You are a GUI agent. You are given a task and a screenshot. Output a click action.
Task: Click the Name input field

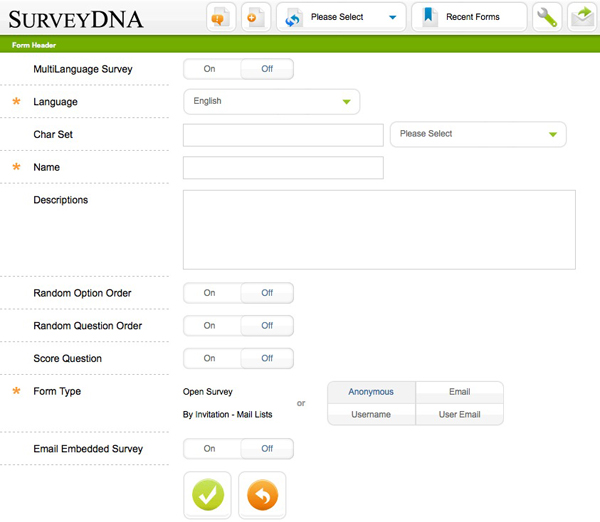click(x=283, y=168)
